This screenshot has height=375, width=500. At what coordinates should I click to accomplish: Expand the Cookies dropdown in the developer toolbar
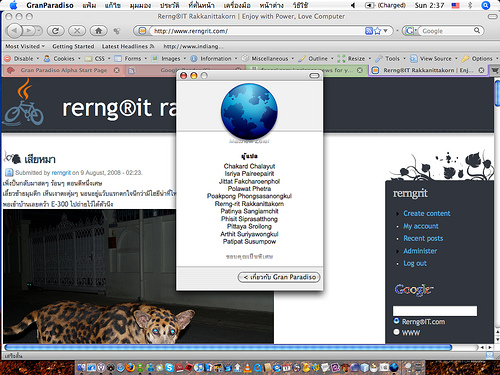[x=62, y=59]
